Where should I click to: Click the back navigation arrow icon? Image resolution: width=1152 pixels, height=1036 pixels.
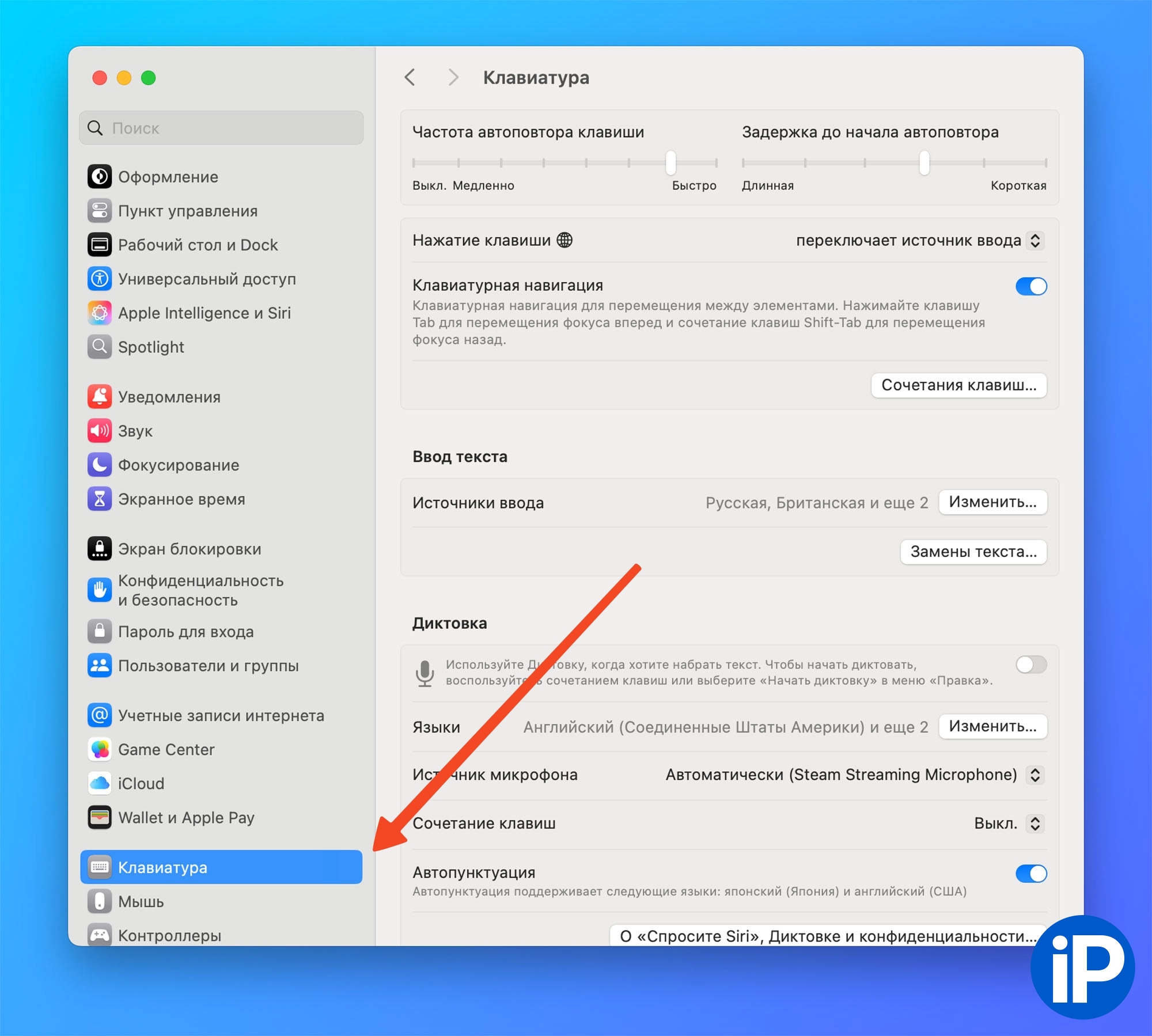[410, 77]
